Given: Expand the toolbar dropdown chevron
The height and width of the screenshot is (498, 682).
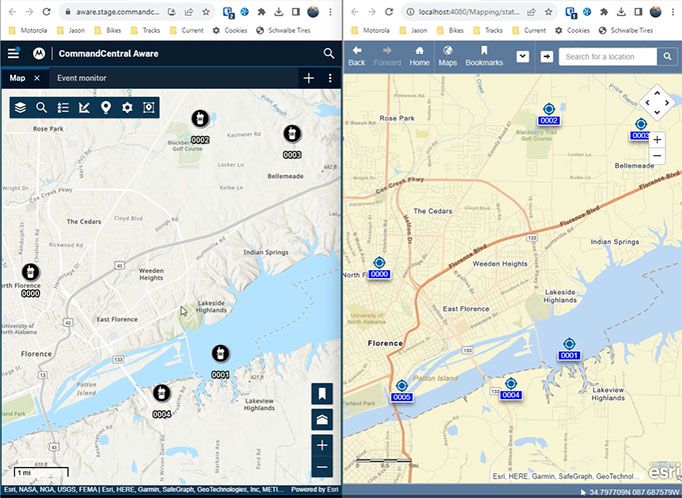Looking at the screenshot, I should tap(522, 56).
